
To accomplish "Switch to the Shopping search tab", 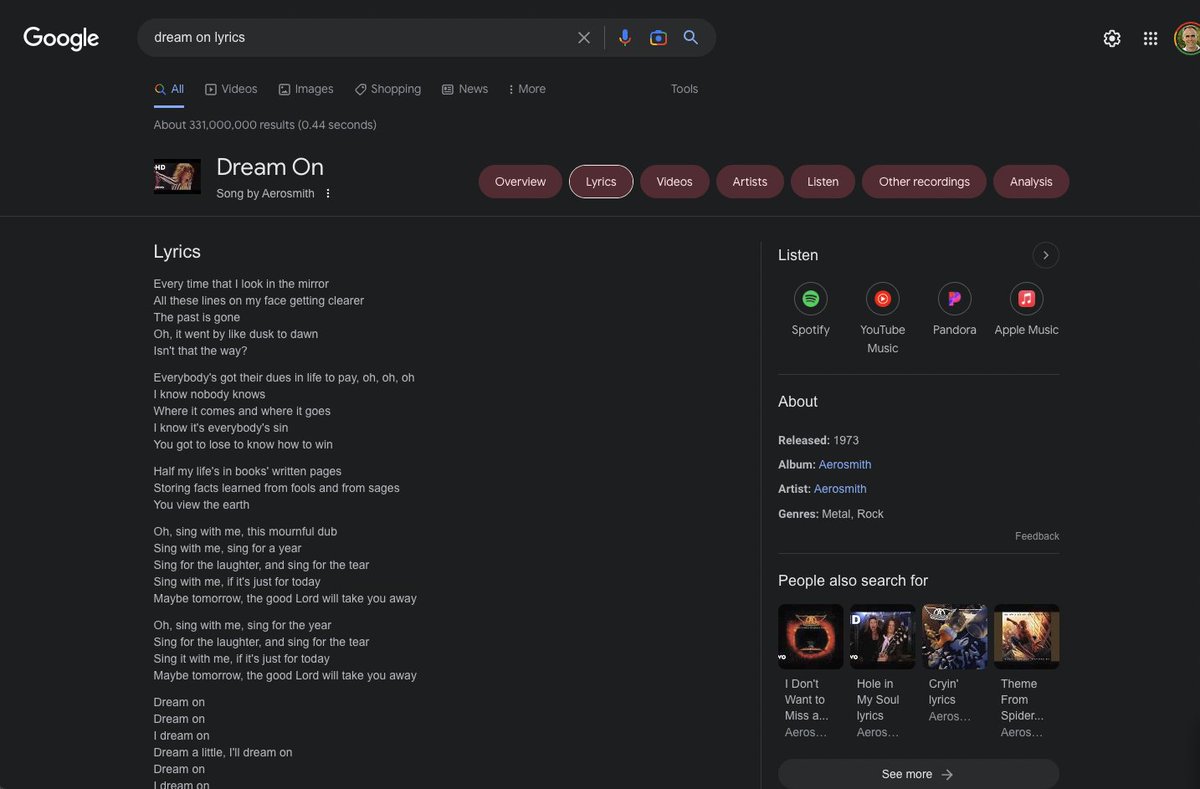I will [388, 89].
